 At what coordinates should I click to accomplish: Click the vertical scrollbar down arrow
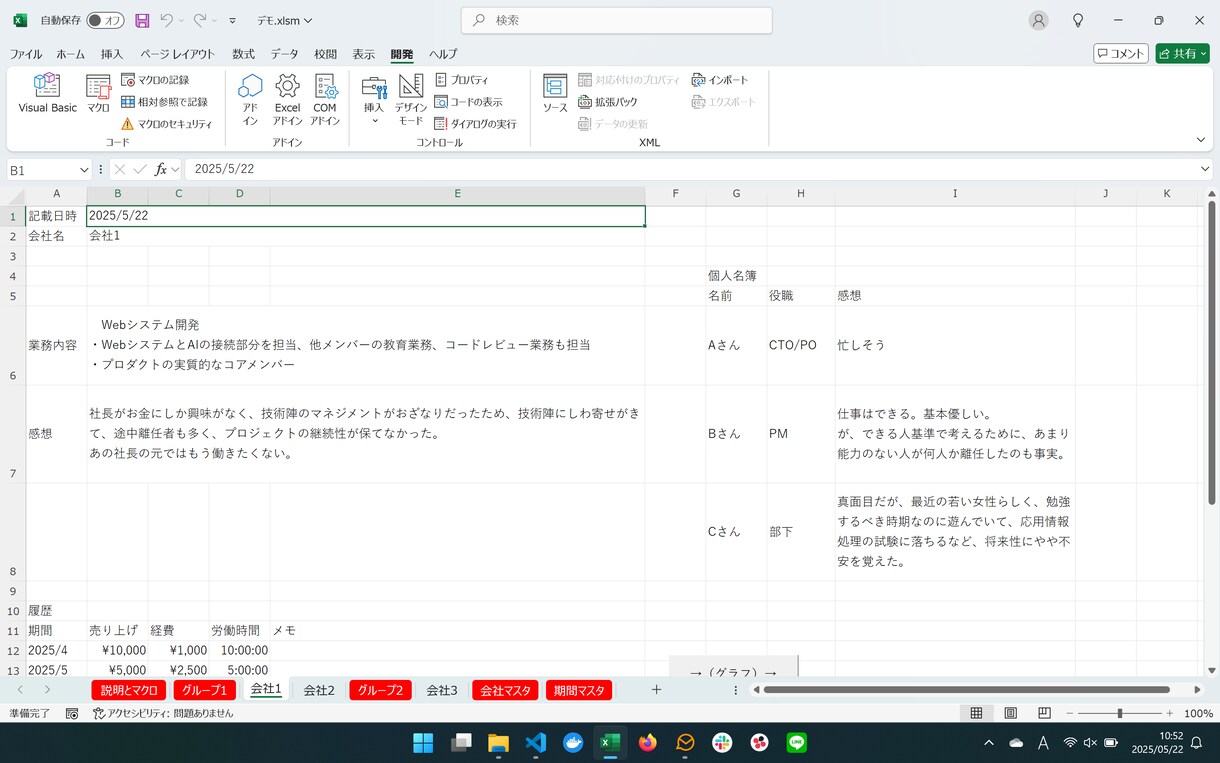click(1212, 670)
